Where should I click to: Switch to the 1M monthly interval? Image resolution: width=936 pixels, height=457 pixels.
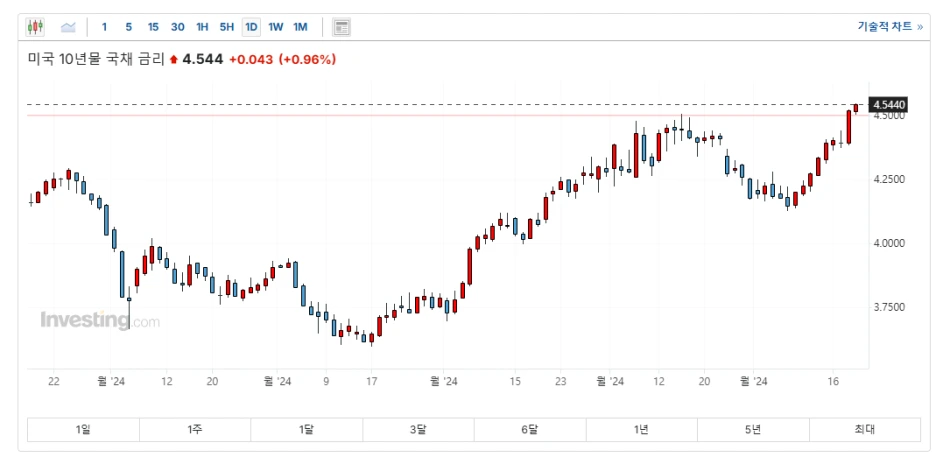[x=300, y=27]
